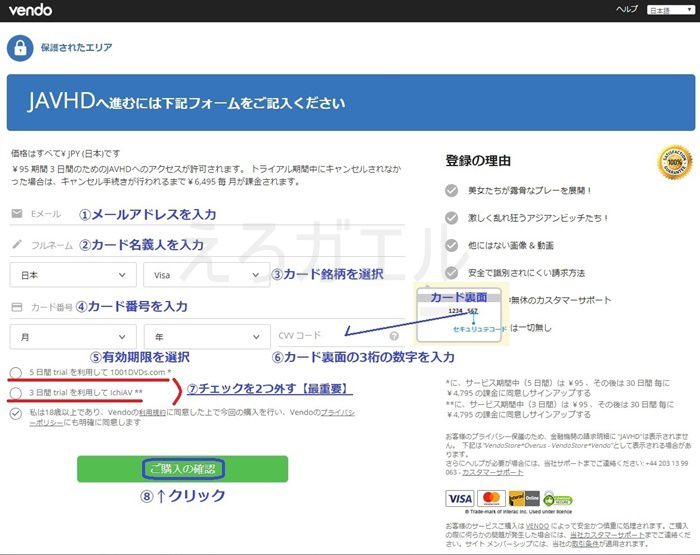The width and height of the screenshot is (700, 555).
Task: Open the 取引条件 terms link
Action: 585,544
